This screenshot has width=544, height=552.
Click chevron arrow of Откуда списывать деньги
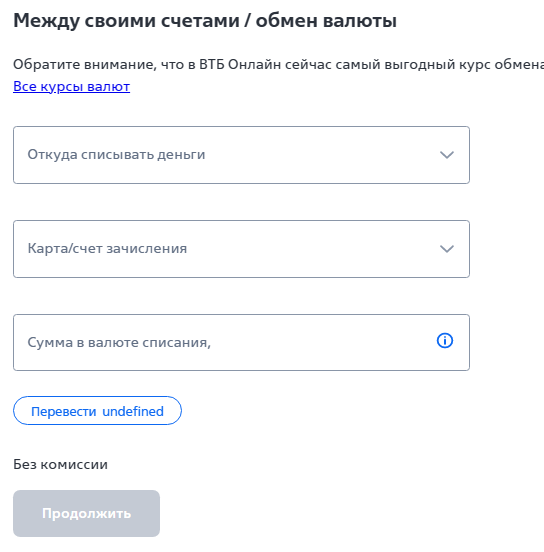447,155
